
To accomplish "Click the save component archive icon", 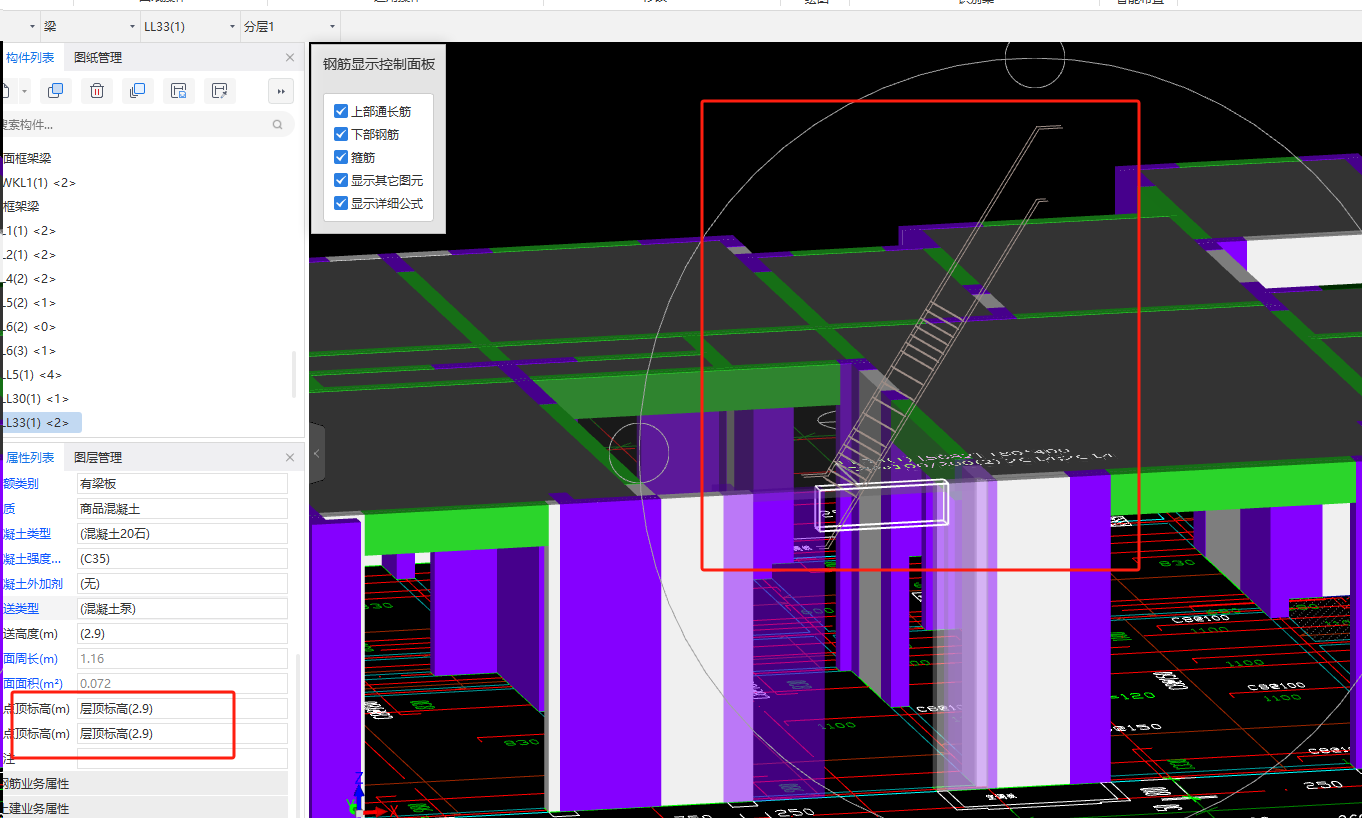I will coord(179,91).
